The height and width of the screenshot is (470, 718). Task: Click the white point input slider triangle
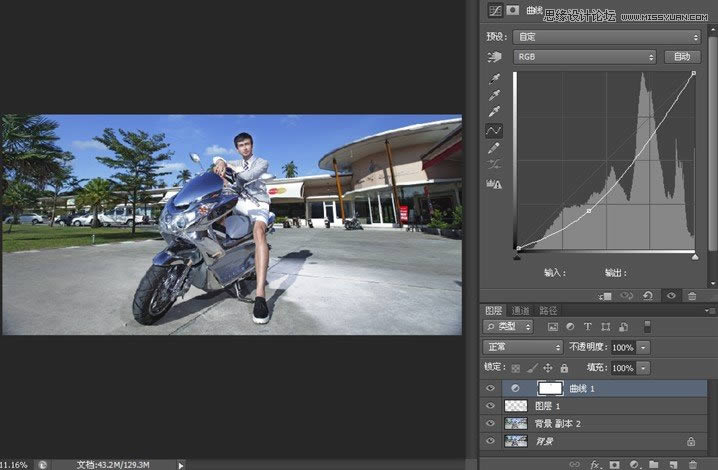[695, 257]
